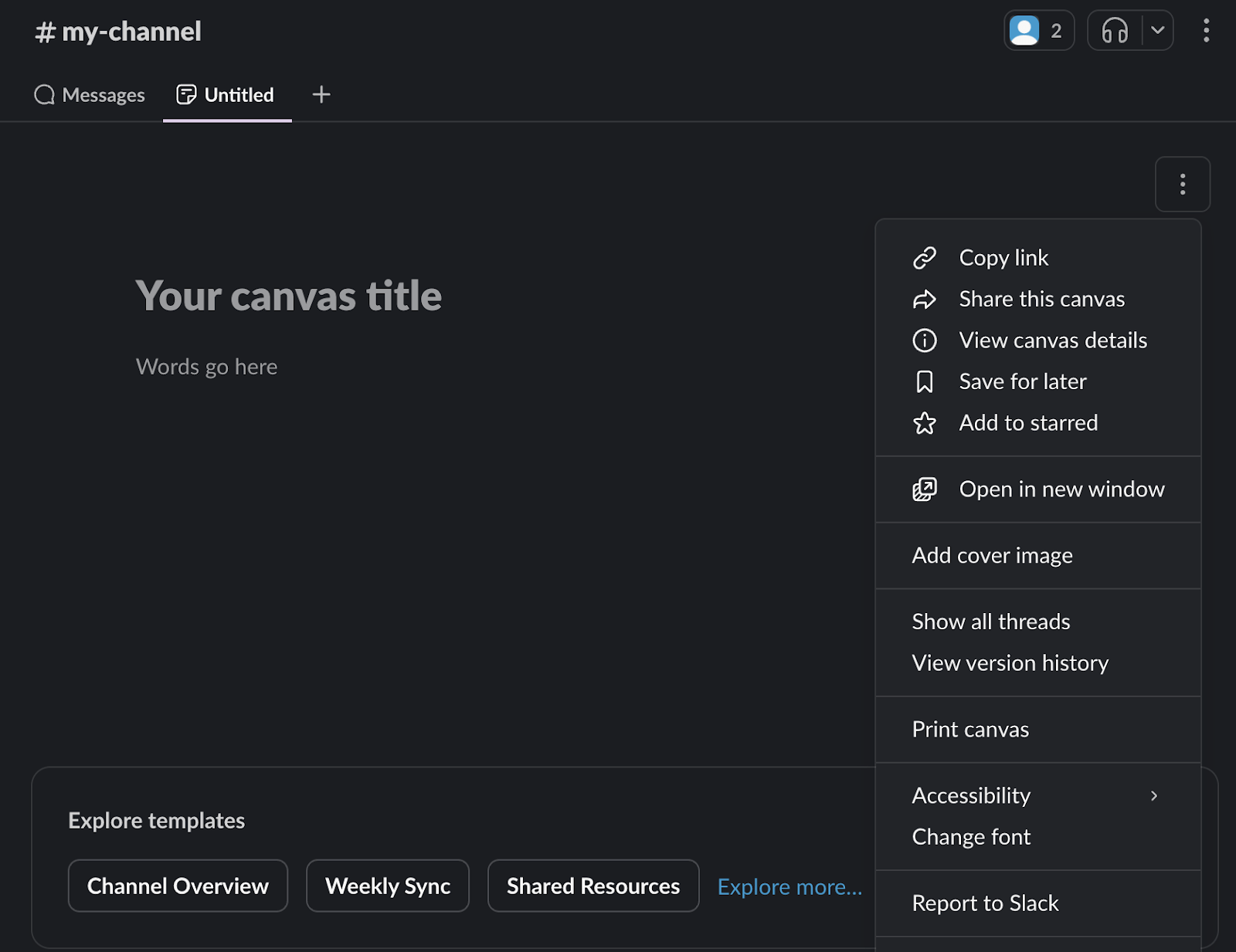
Task: Click the 'Words go here' body area
Action: pyautogui.click(x=207, y=367)
